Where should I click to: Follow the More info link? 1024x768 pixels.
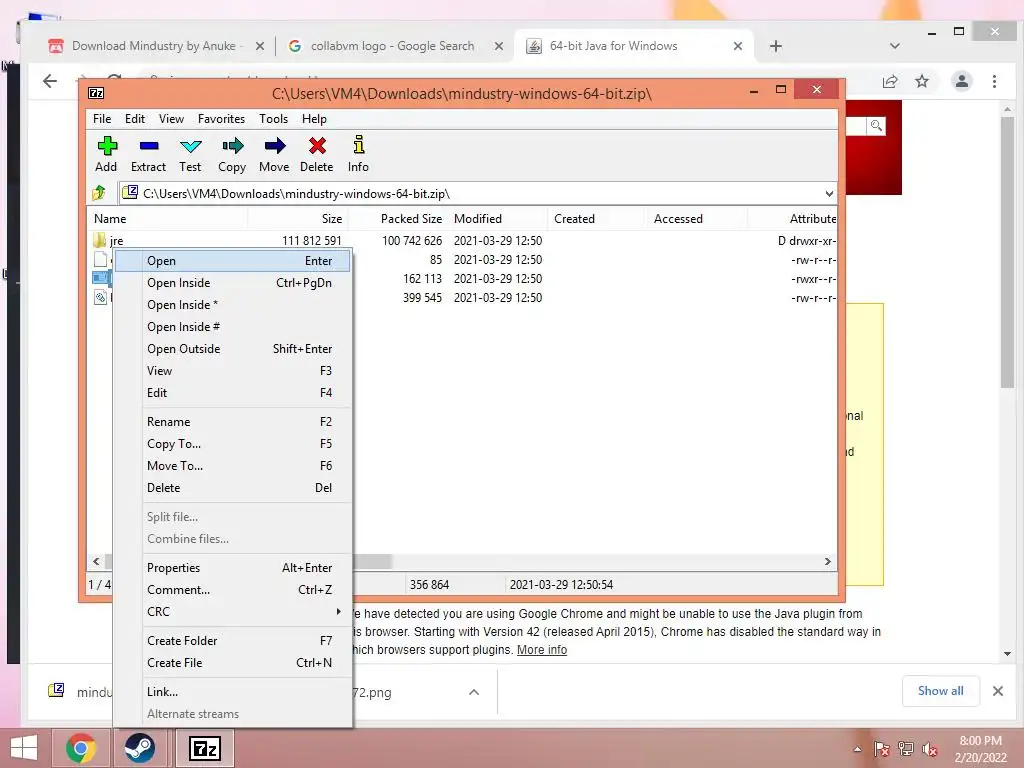coord(542,650)
